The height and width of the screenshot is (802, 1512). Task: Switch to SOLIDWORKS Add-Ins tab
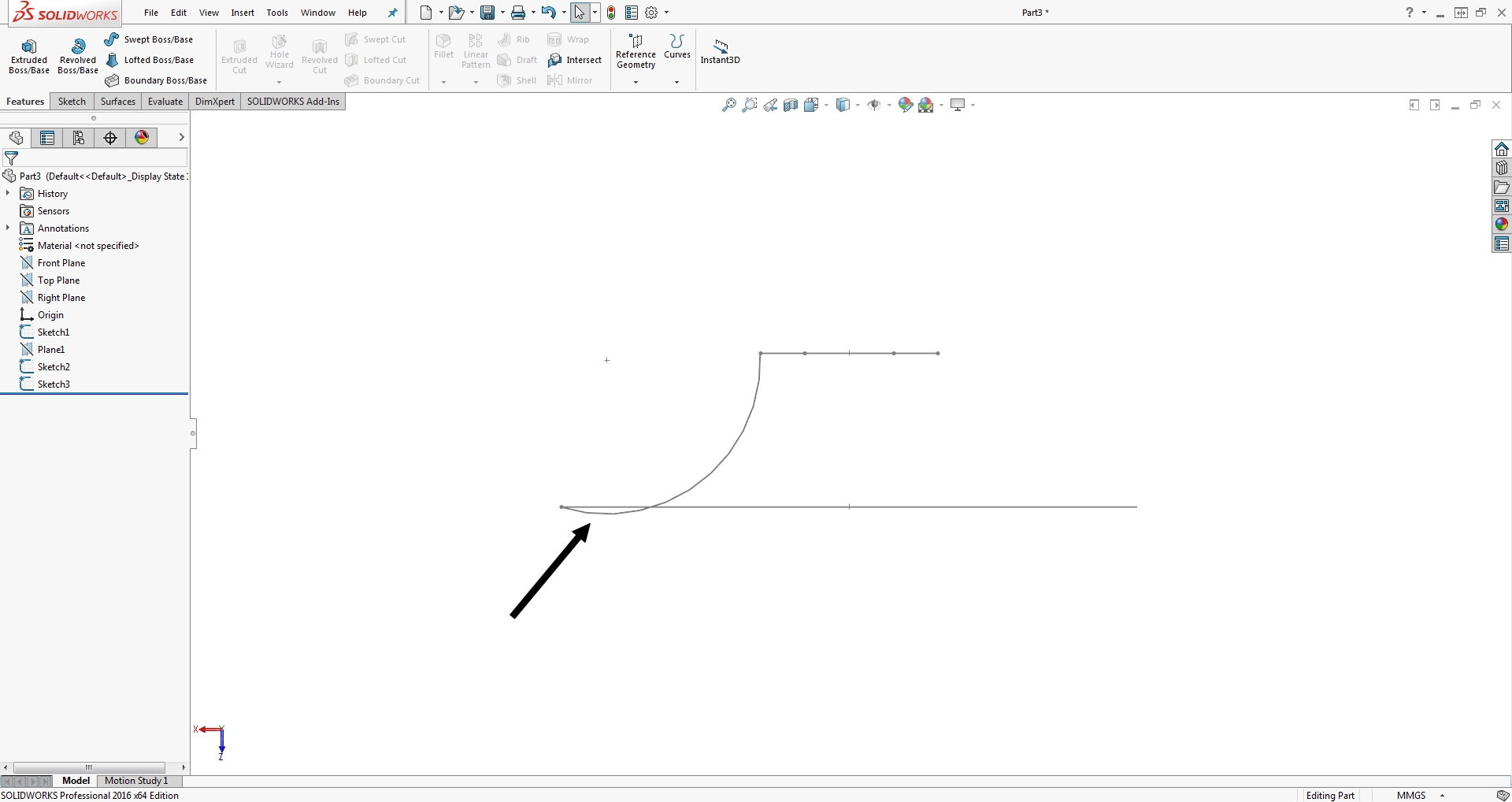click(293, 102)
